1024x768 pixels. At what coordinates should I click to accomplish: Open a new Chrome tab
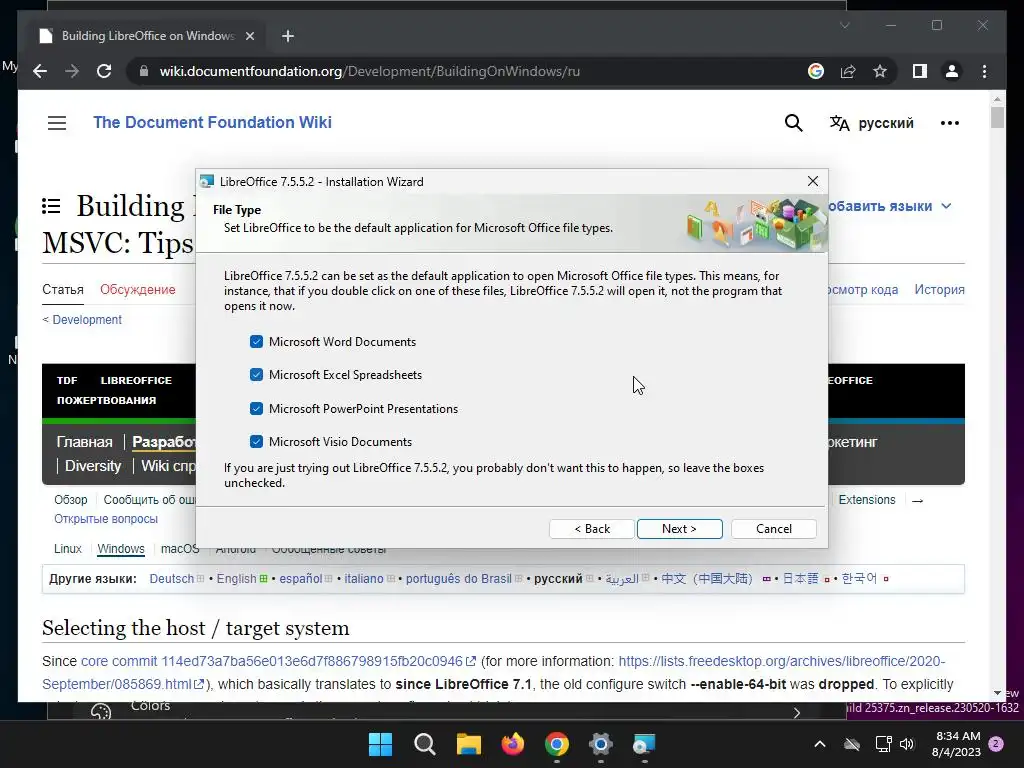(288, 36)
